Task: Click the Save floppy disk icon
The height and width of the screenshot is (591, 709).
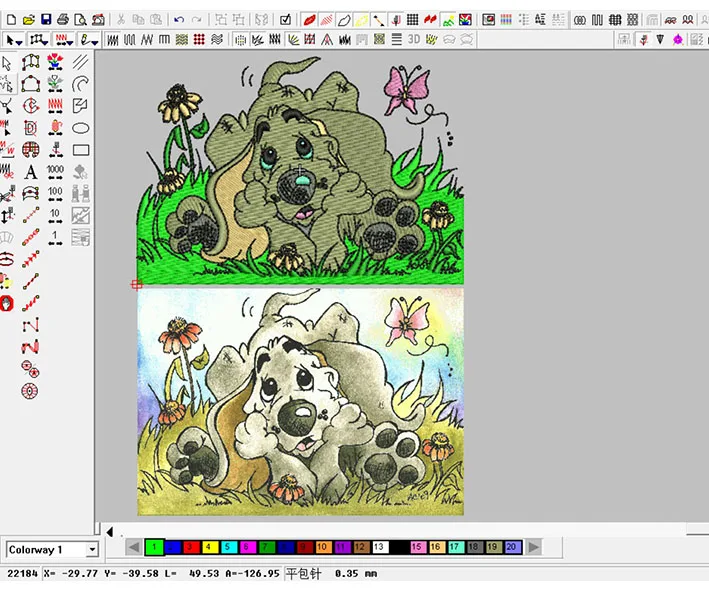Action: point(45,19)
